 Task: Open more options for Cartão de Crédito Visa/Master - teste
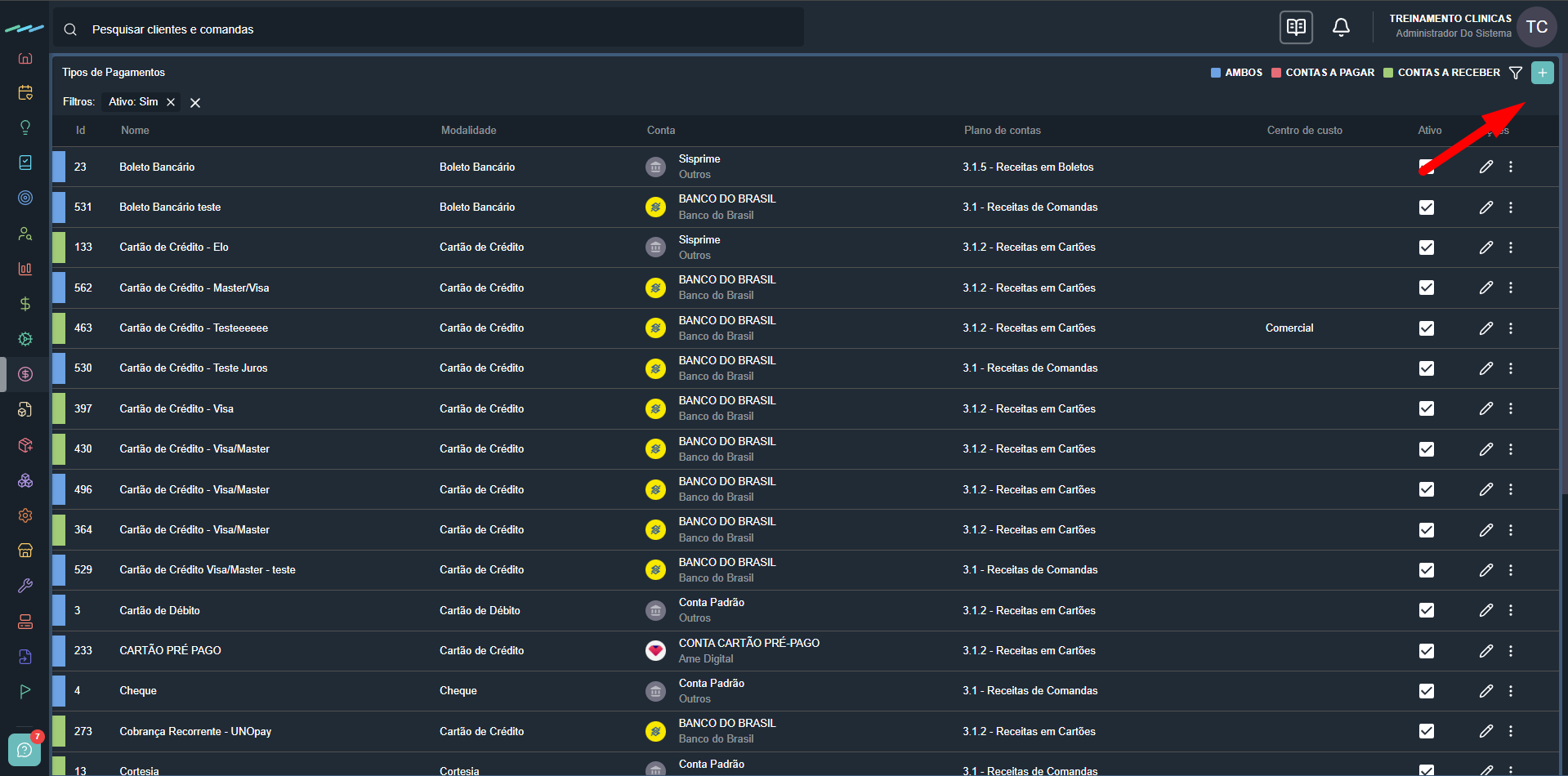pos(1511,570)
